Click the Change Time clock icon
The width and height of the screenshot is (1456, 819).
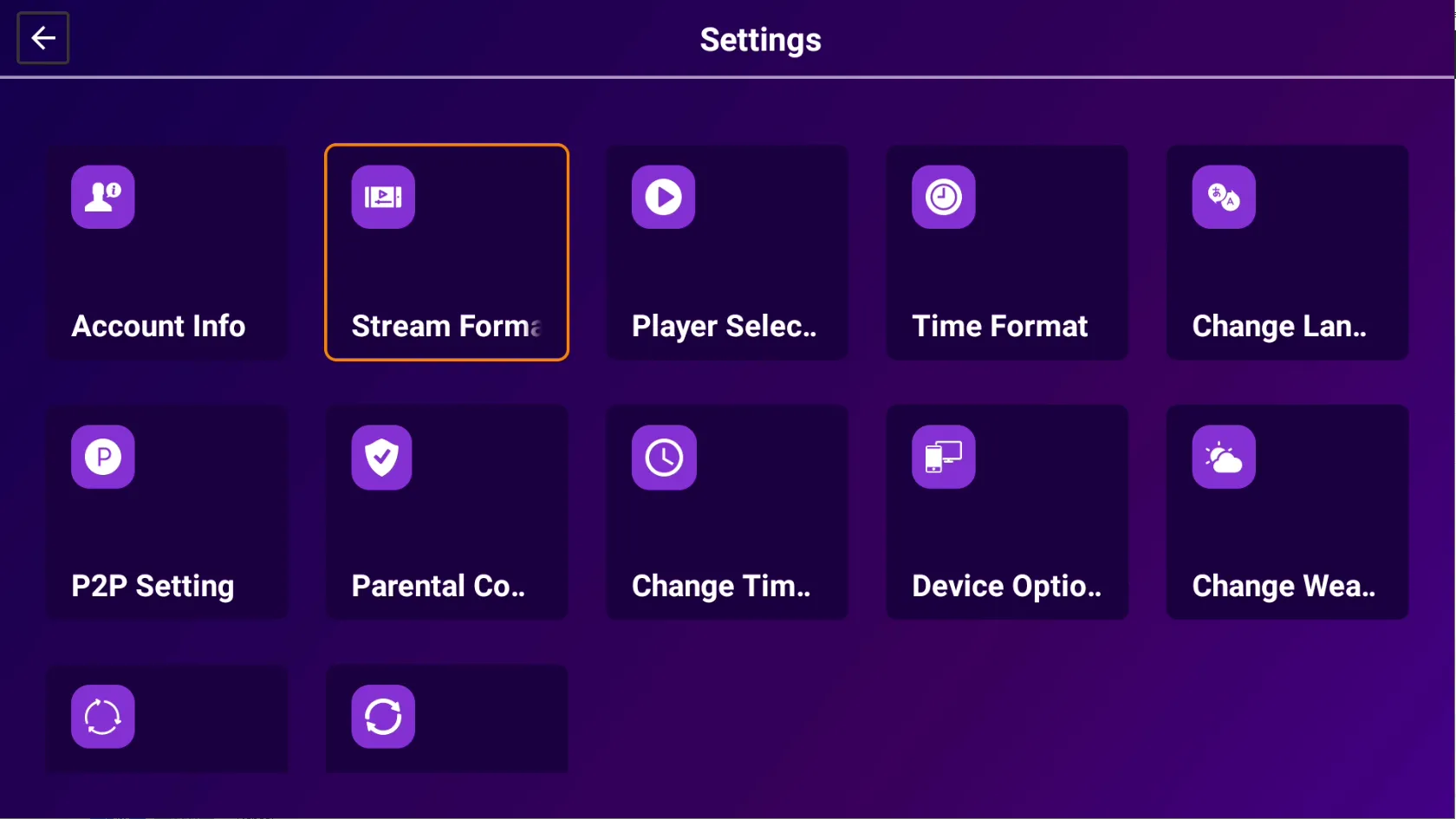(x=664, y=457)
